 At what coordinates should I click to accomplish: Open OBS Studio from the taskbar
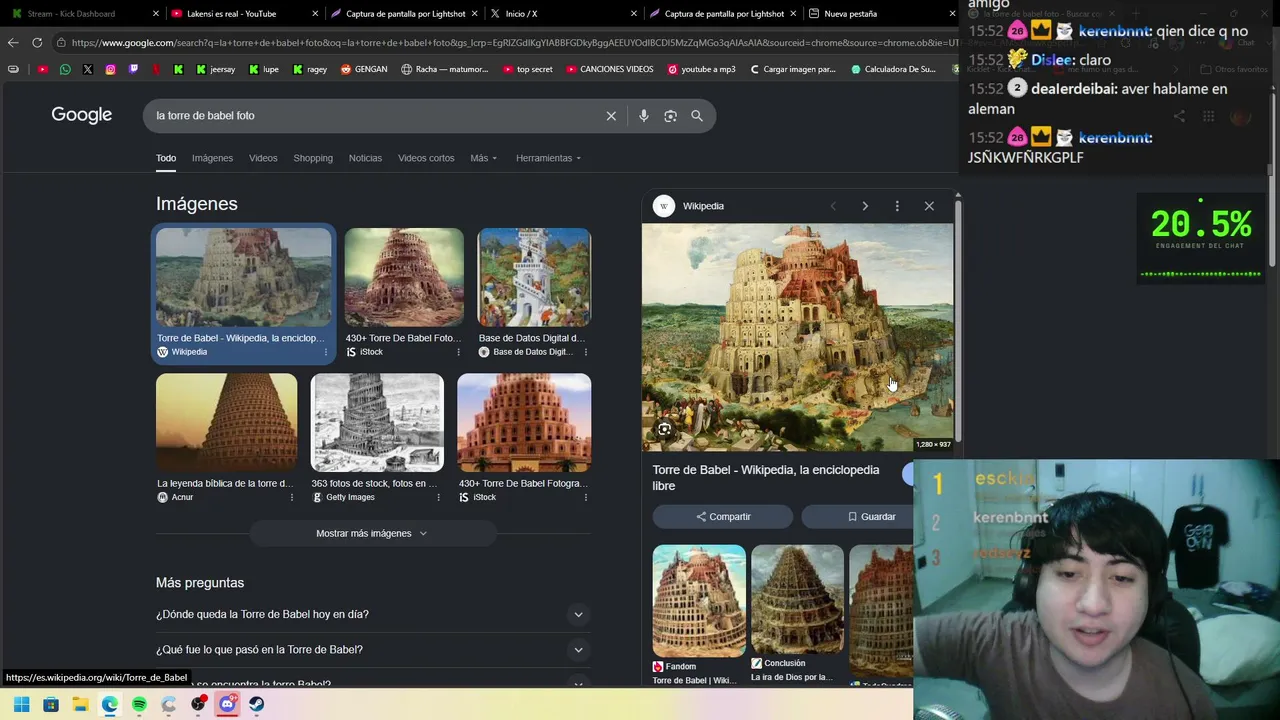coord(198,704)
